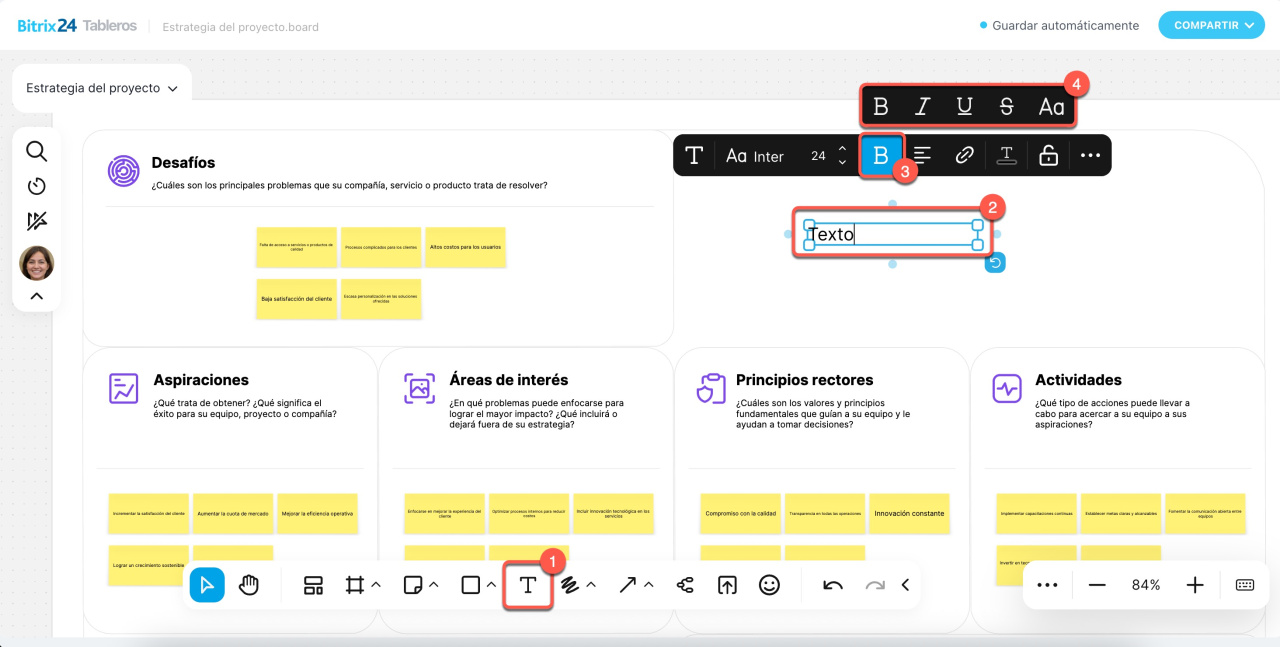1280x647 pixels.
Task: Toggle Italic in formatting popup
Action: 923,107
